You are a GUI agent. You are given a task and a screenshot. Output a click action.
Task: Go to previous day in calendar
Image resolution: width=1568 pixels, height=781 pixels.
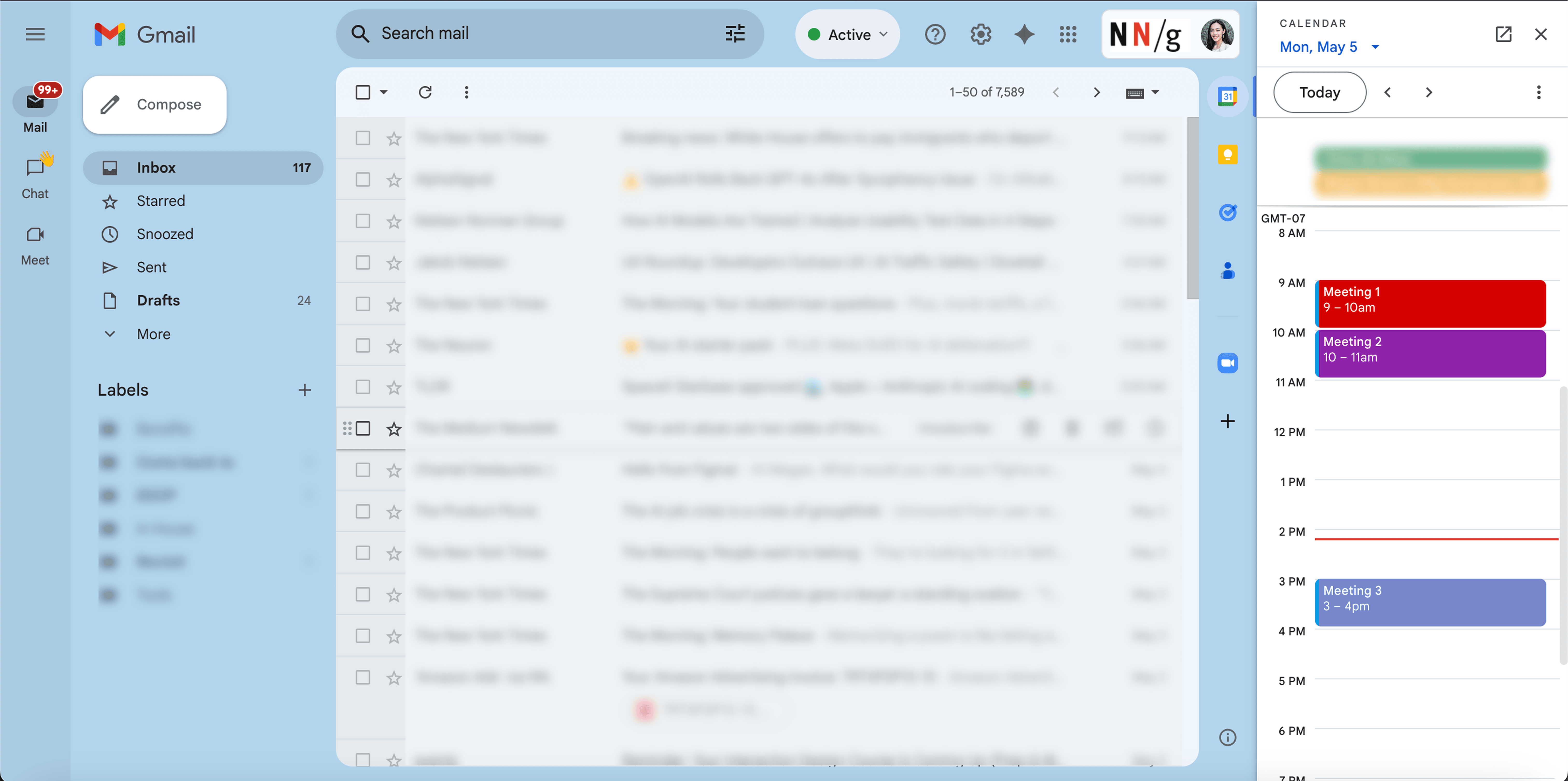click(x=1387, y=93)
